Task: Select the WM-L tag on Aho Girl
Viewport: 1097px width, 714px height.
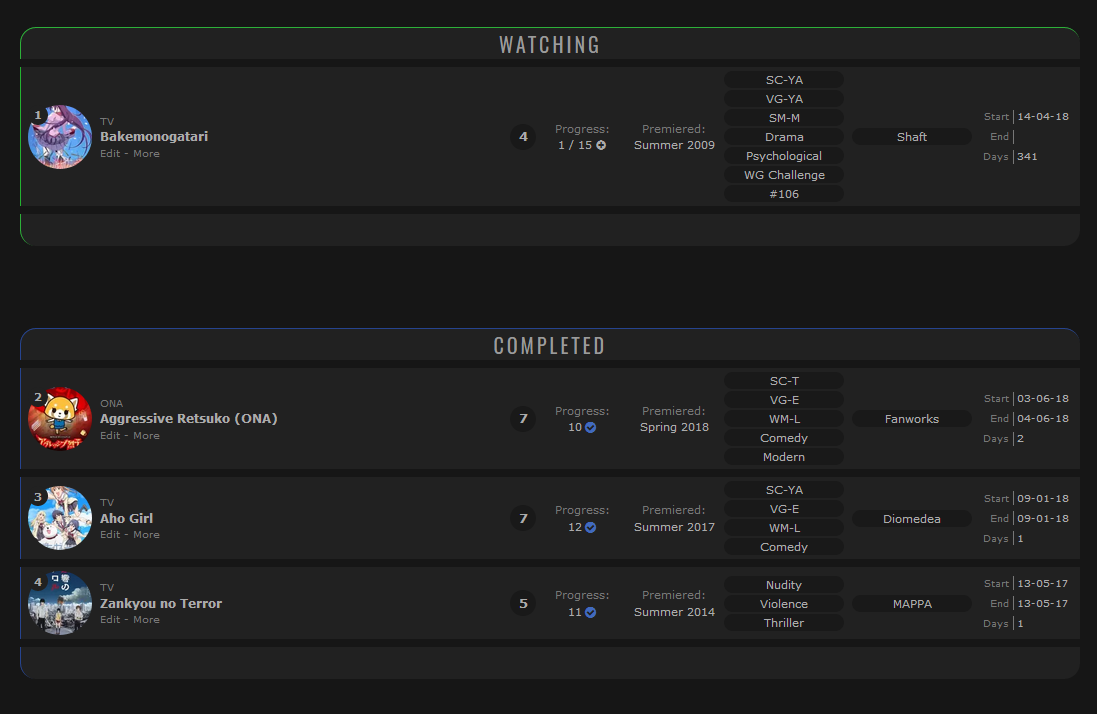Action: click(784, 528)
